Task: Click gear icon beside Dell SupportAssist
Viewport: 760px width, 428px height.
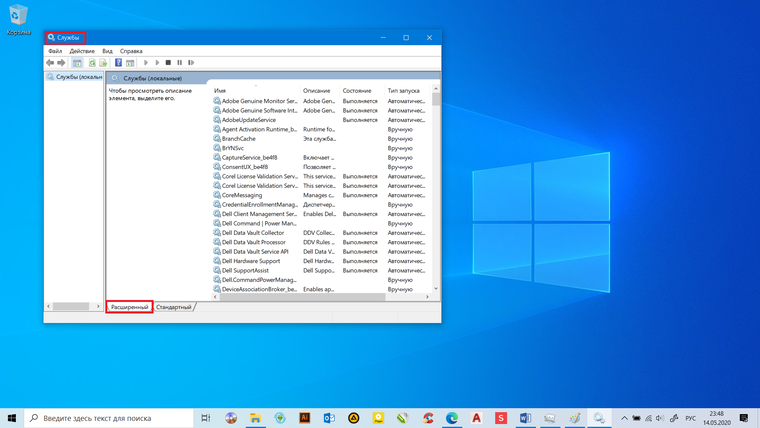Action: pos(217,270)
